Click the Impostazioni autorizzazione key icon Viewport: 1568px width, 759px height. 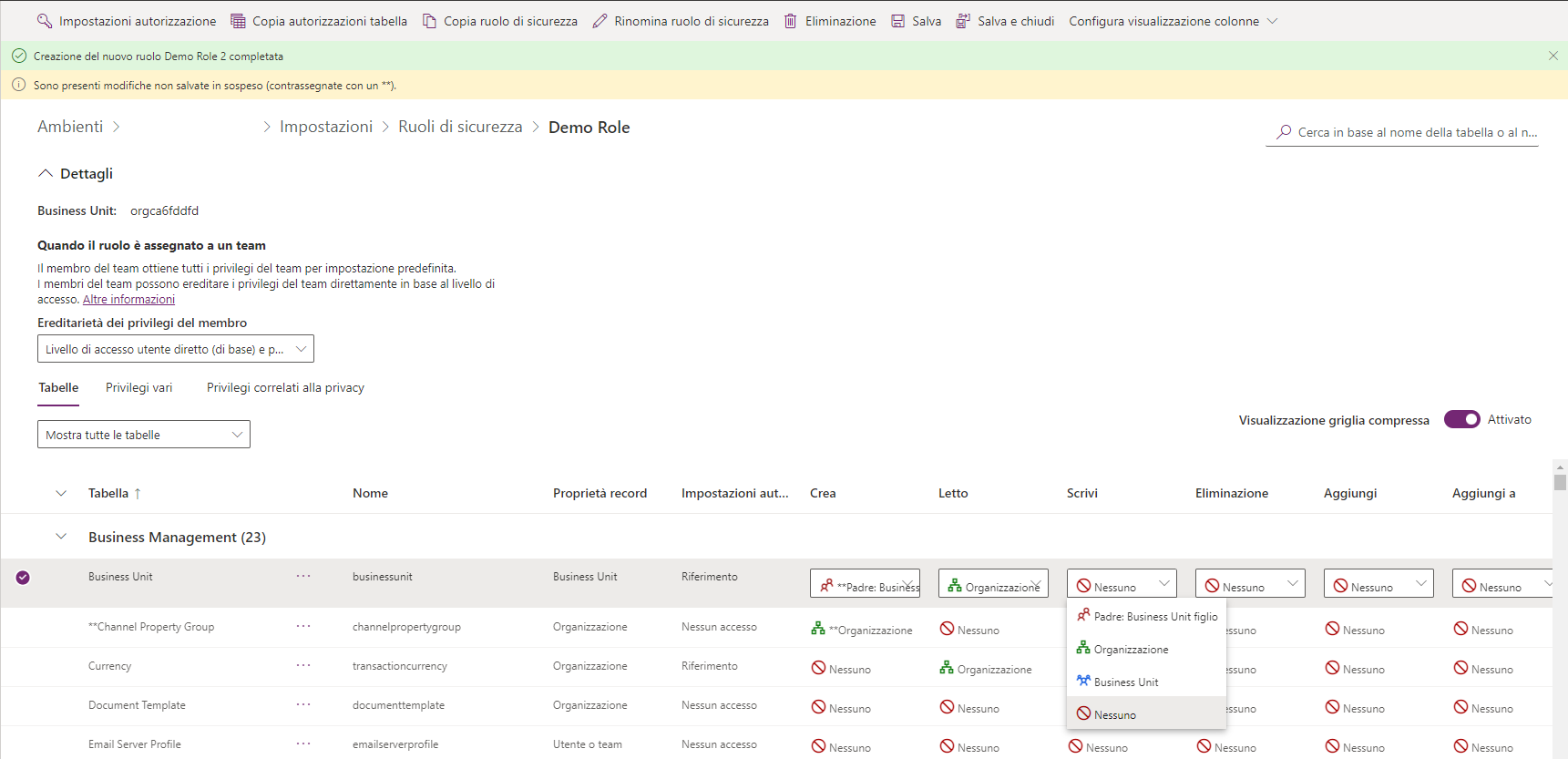[x=45, y=21]
